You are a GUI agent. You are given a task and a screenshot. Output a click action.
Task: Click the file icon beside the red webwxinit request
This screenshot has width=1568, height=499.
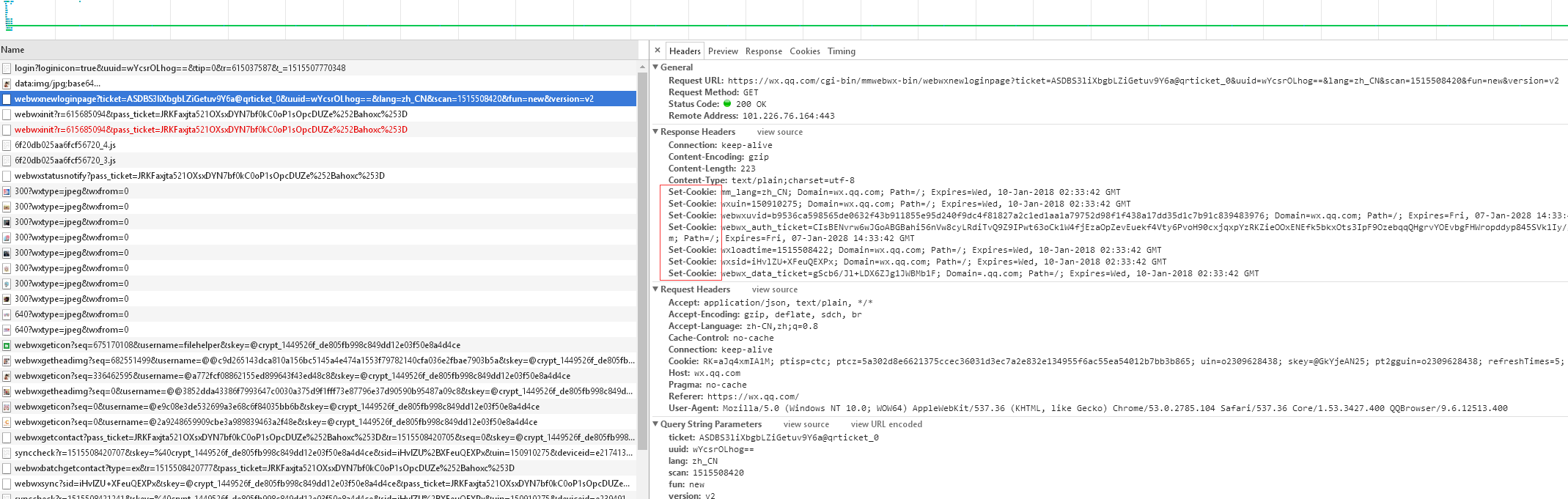point(7,130)
